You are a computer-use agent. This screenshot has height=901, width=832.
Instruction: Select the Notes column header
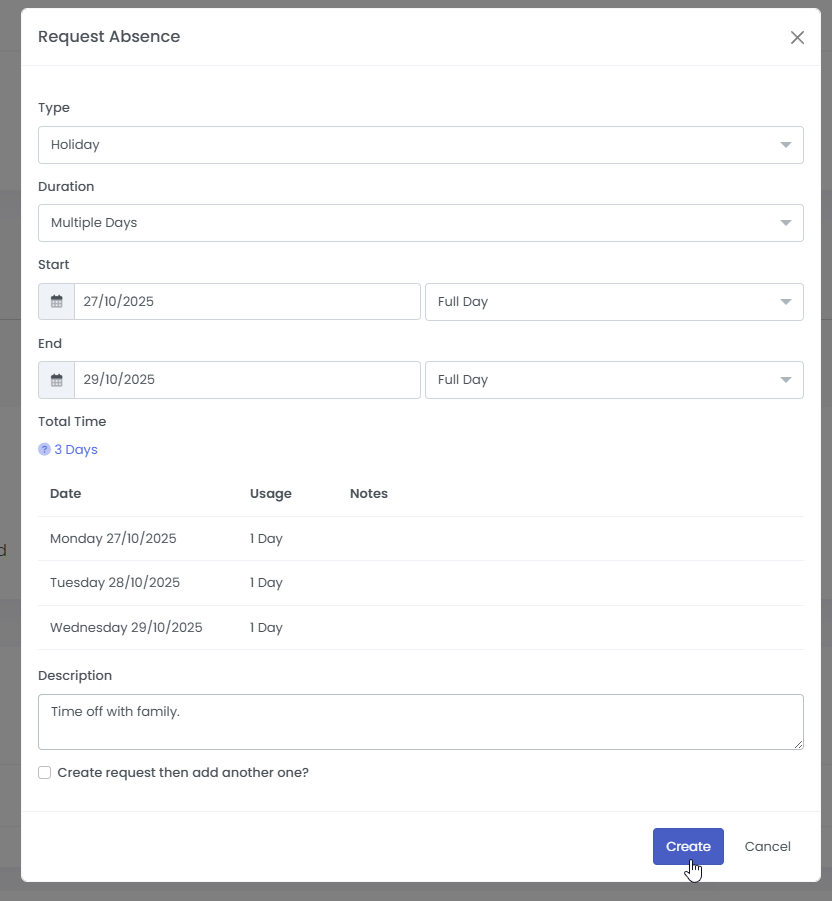[x=369, y=493]
